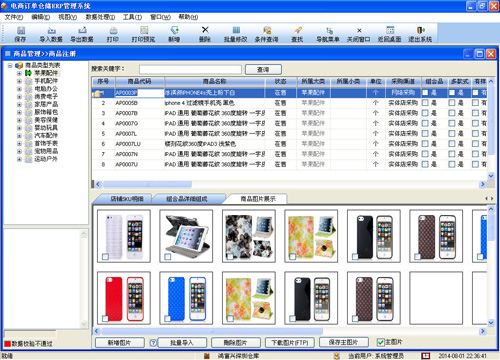The image size is (500, 360).
Task: Click the 保存主图片 save main image button
Action: 344,342
